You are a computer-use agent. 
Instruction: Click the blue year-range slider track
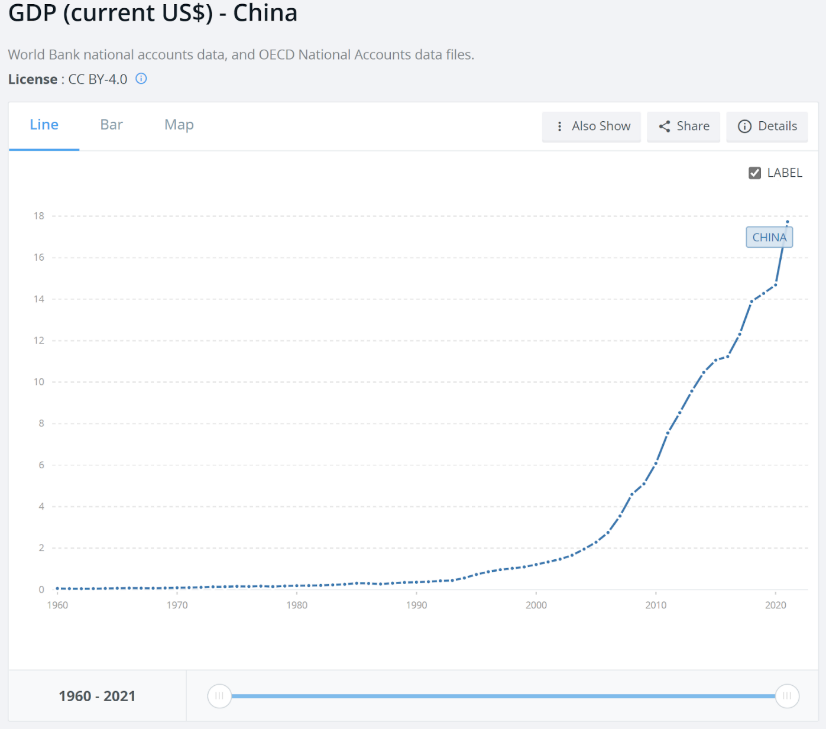tap(503, 696)
